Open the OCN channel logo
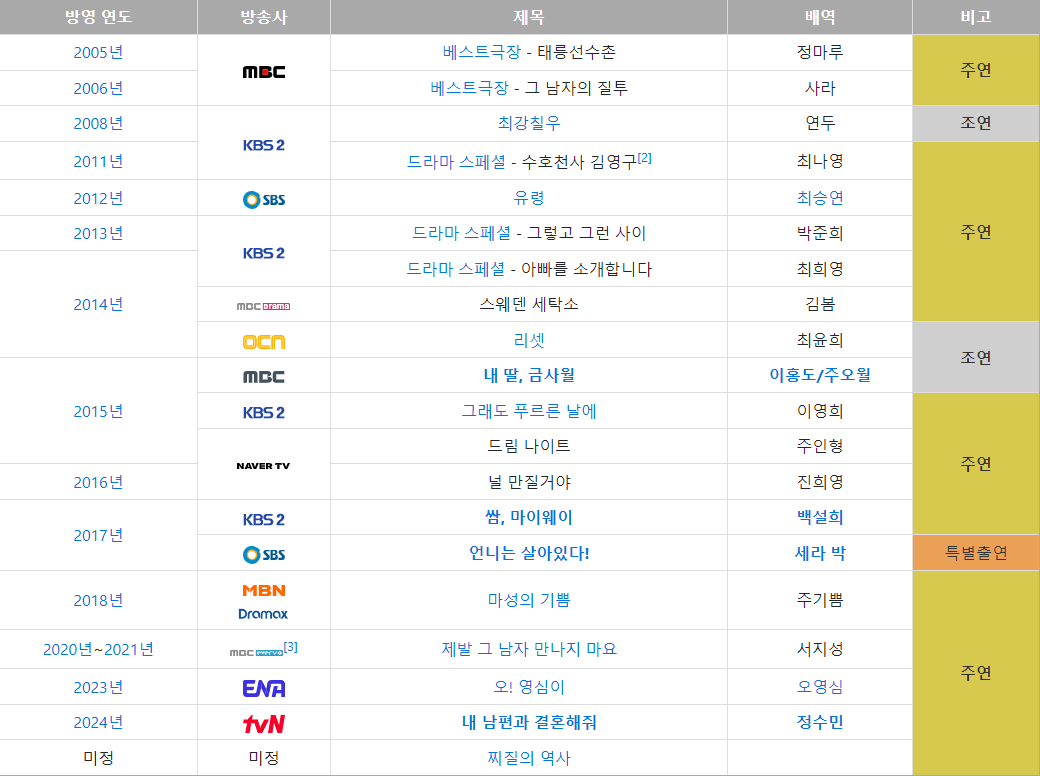1040x776 pixels. click(x=265, y=340)
